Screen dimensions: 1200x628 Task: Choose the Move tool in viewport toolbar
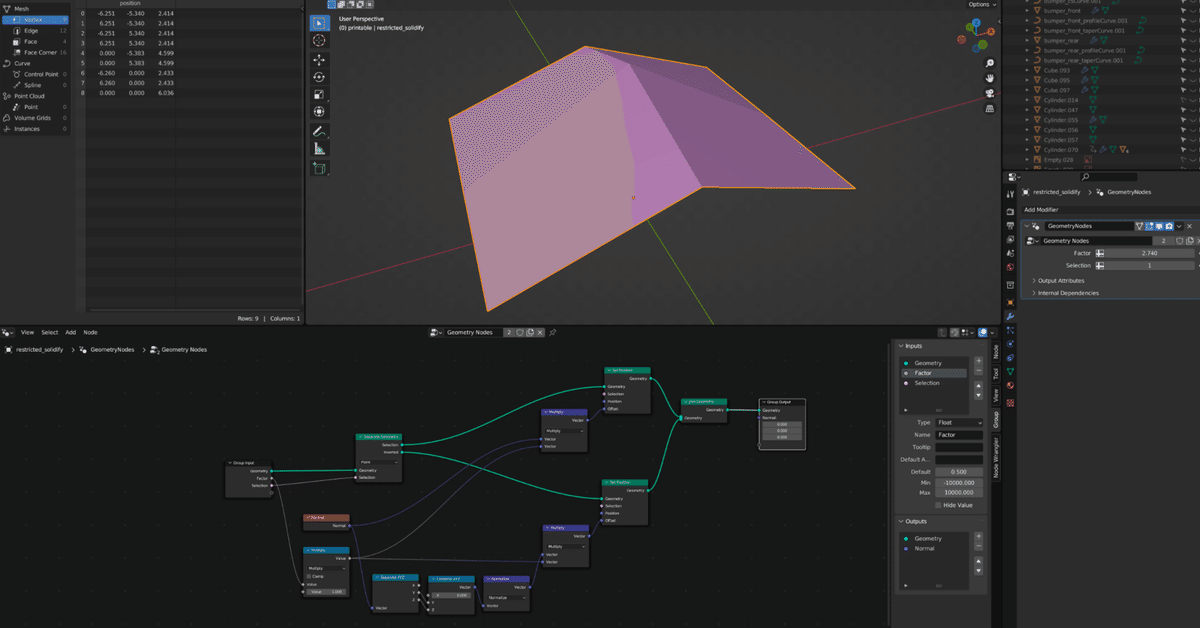click(319, 60)
